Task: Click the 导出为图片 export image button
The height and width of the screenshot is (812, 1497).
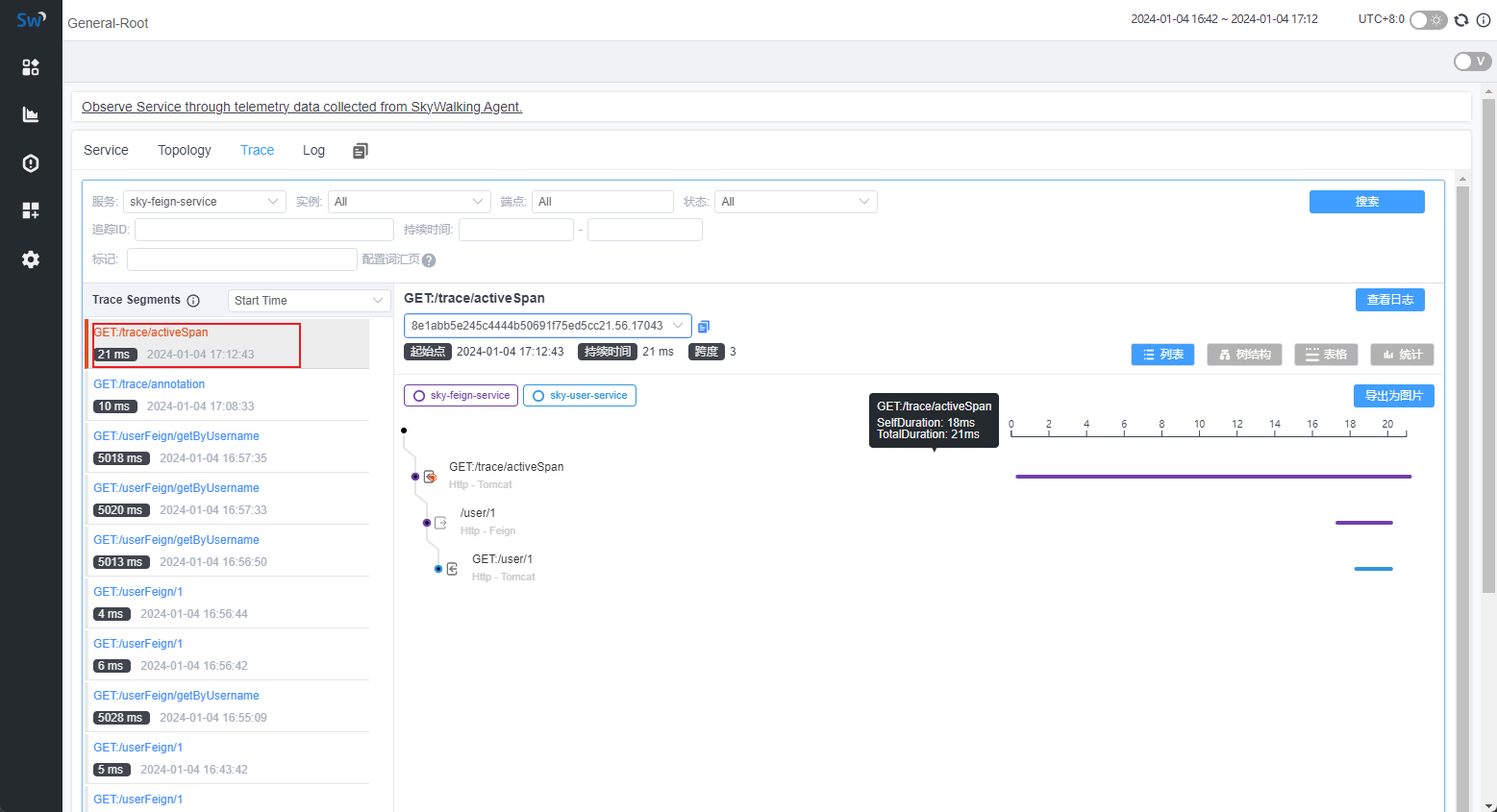Action: pos(1393,396)
